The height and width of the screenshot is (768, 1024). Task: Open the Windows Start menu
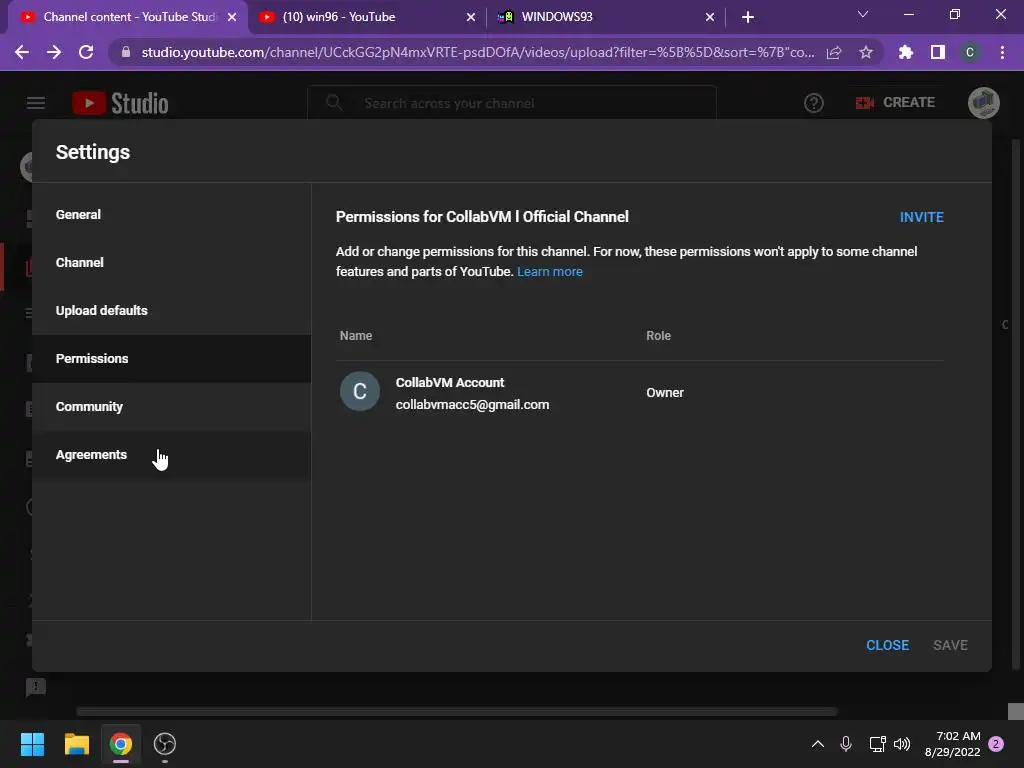tap(32, 744)
